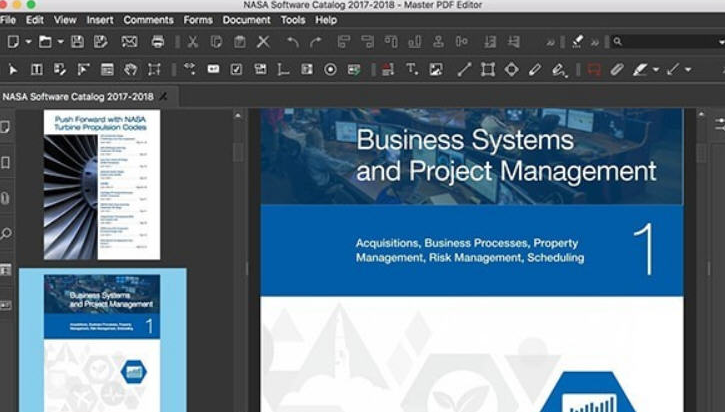Select the Pencil drawing tool
This screenshot has height=412, width=725.
(535, 69)
